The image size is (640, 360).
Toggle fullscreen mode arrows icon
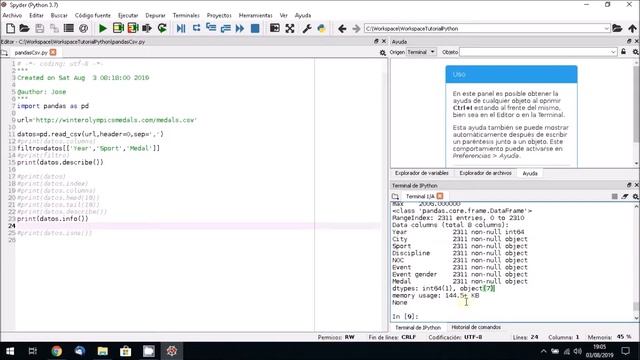[290, 28]
